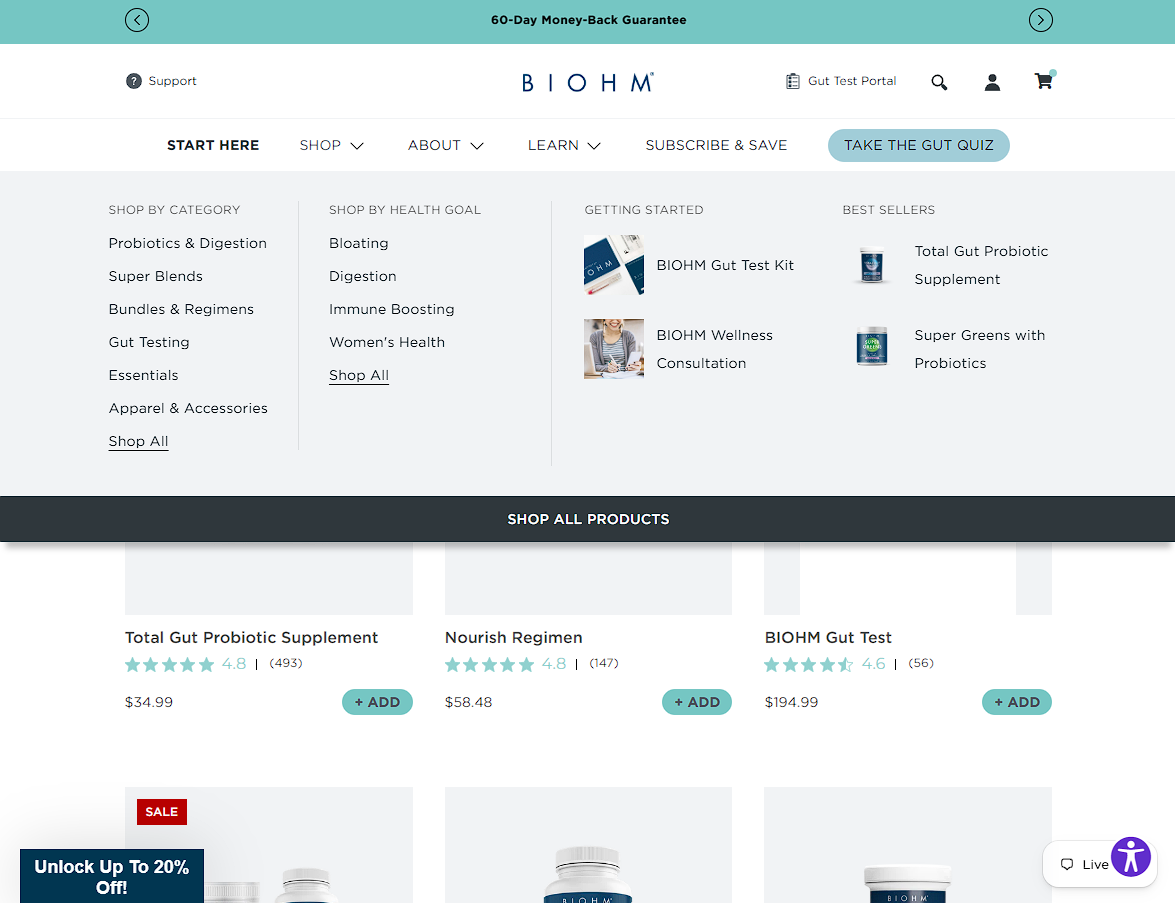Image resolution: width=1175 pixels, height=903 pixels.
Task: Open Unlock Up To 20% Off popup
Action: point(112,876)
